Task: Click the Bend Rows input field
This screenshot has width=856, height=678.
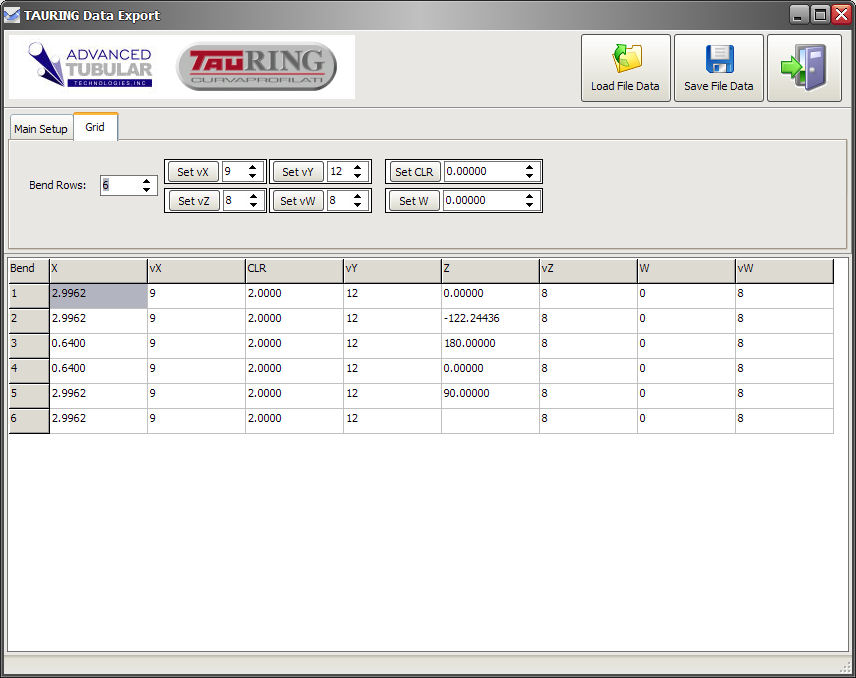Action: point(119,185)
